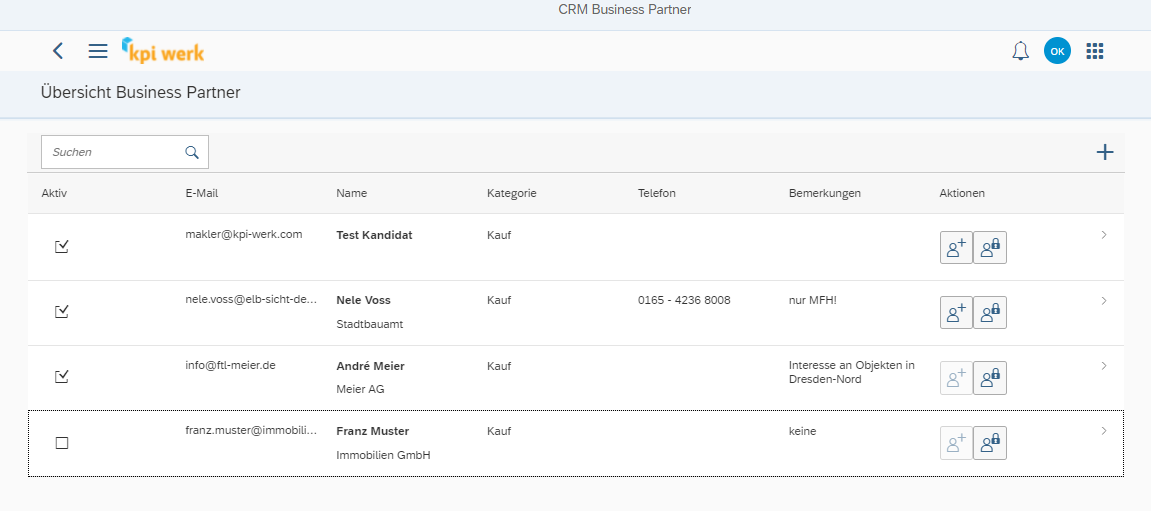
Task: Click the search magnifier icon
Action: click(192, 152)
